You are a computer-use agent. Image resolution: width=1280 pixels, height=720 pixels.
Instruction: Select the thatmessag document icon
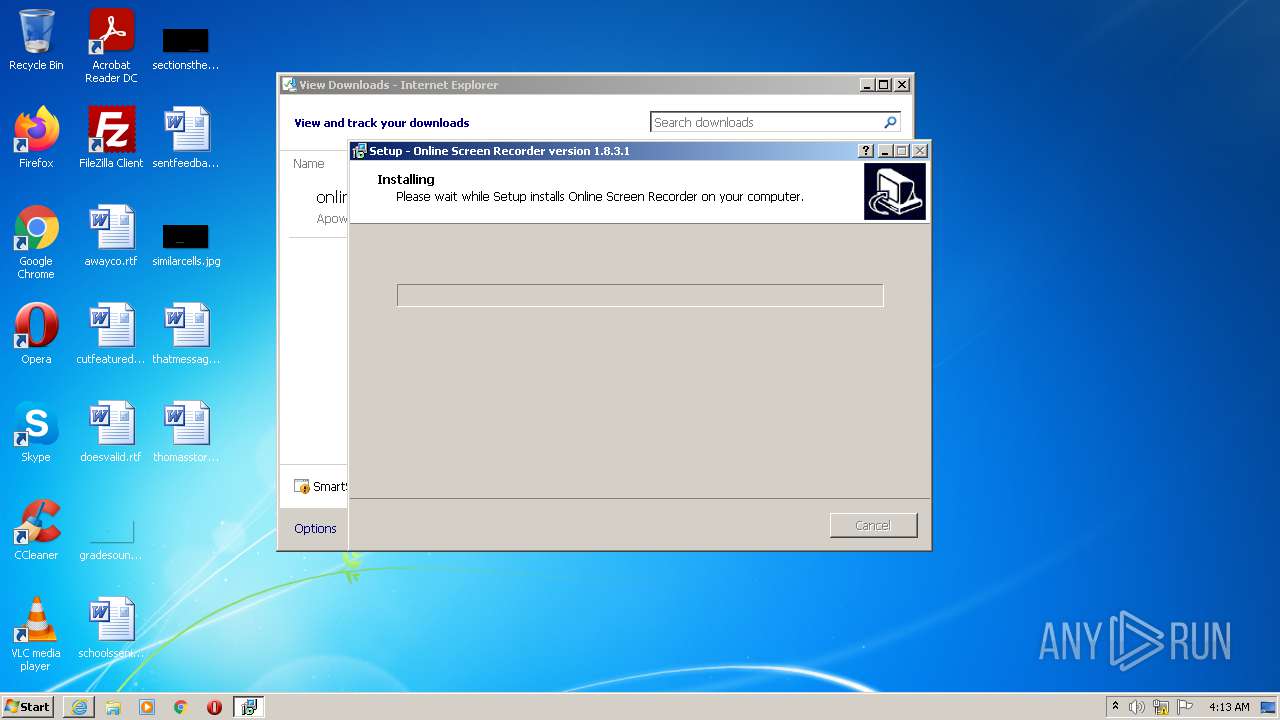pos(186,334)
